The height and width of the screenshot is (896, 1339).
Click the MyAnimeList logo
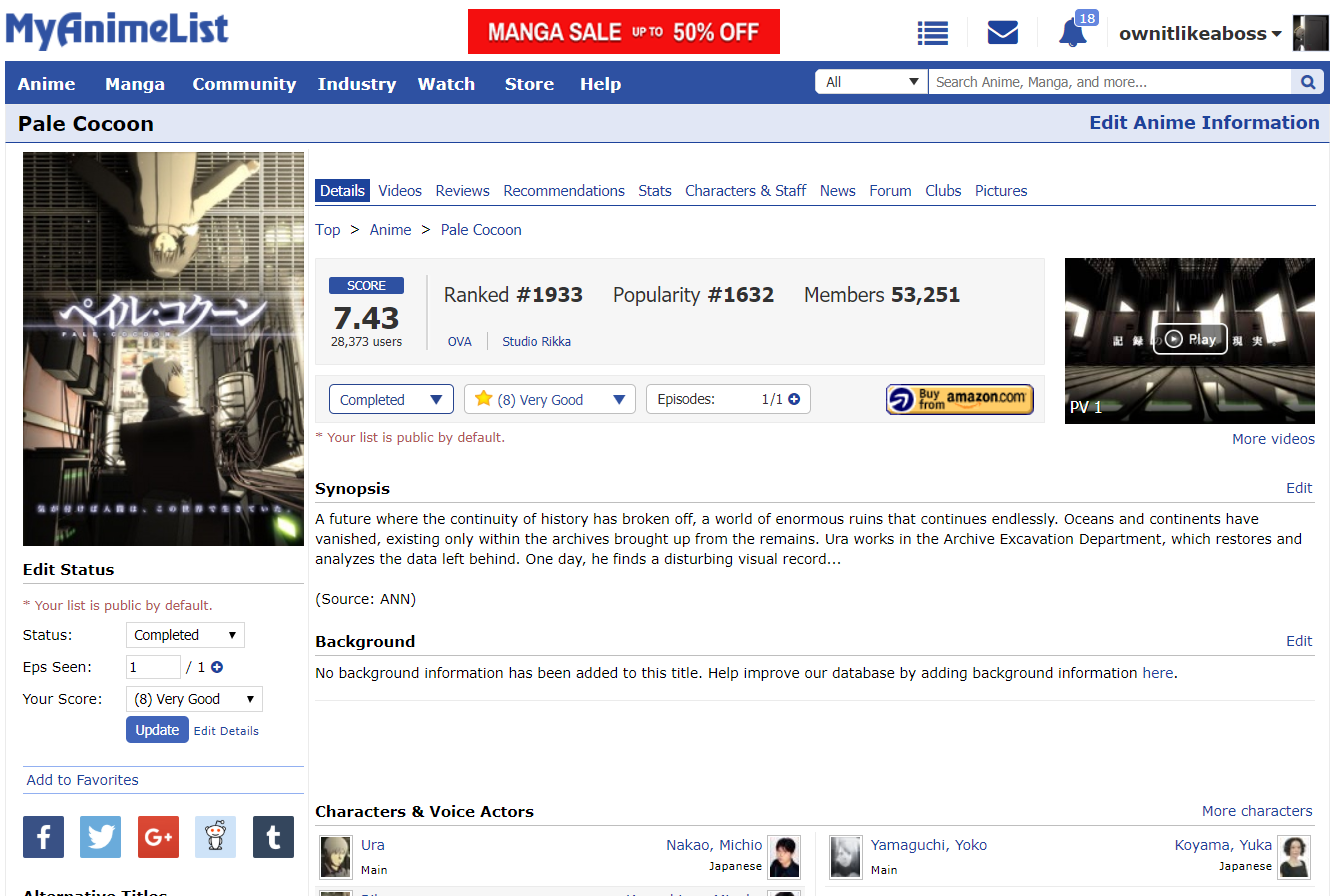pyautogui.click(x=117, y=30)
